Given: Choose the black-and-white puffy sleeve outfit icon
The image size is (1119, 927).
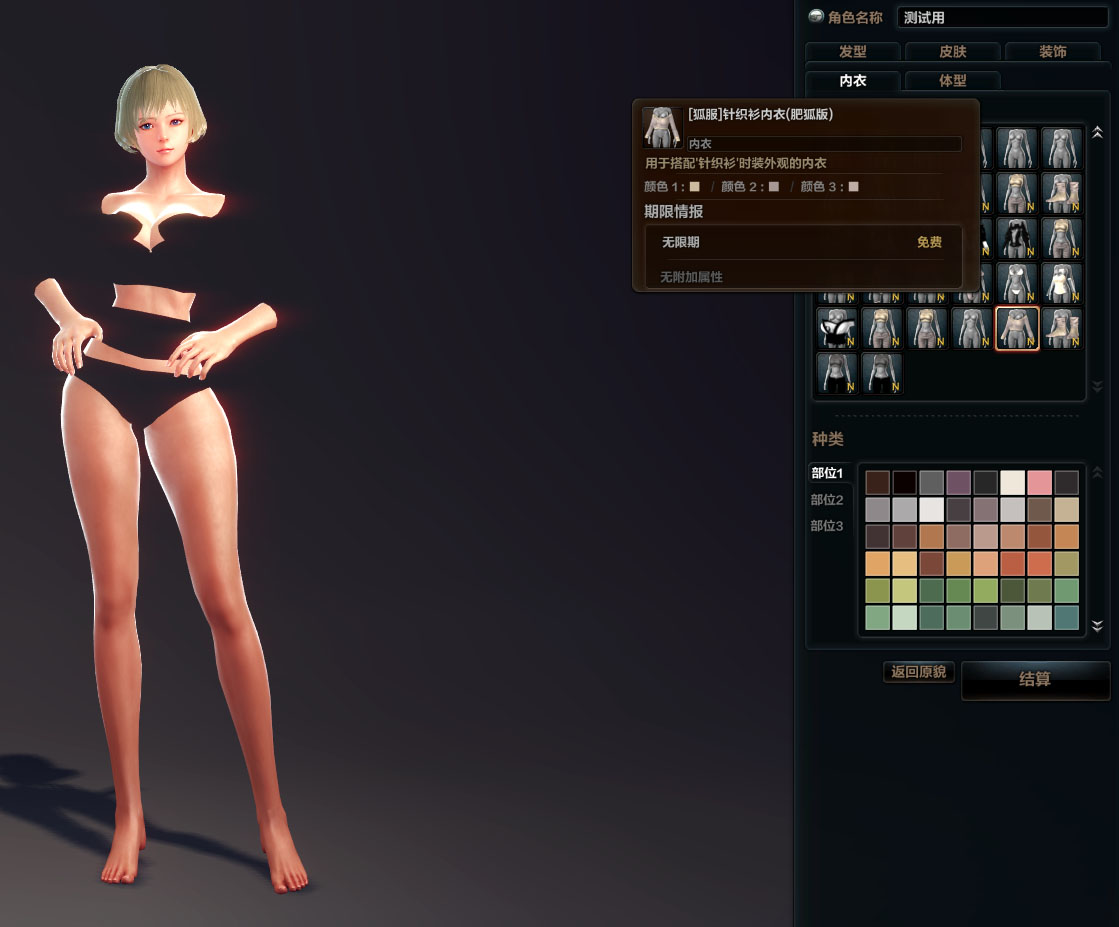Looking at the screenshot, I should tap(837, 329).
